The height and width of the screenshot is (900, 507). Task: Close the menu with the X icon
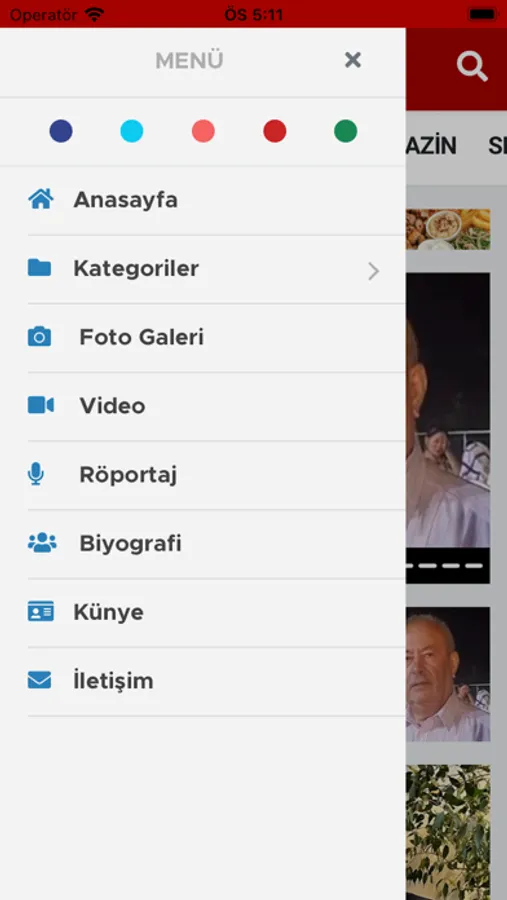tap(353, 60)
